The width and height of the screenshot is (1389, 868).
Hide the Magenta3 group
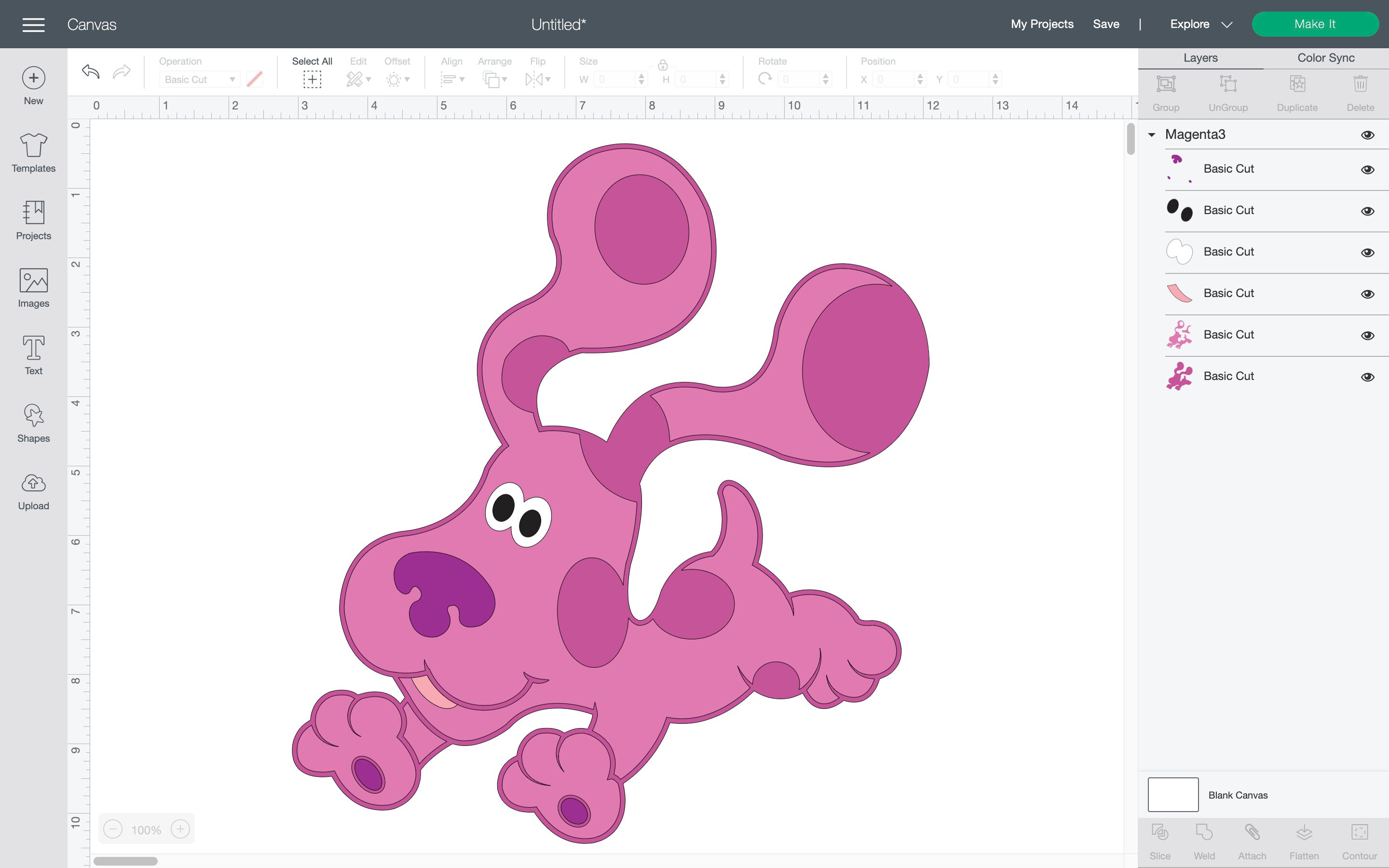coord(1368,135)
